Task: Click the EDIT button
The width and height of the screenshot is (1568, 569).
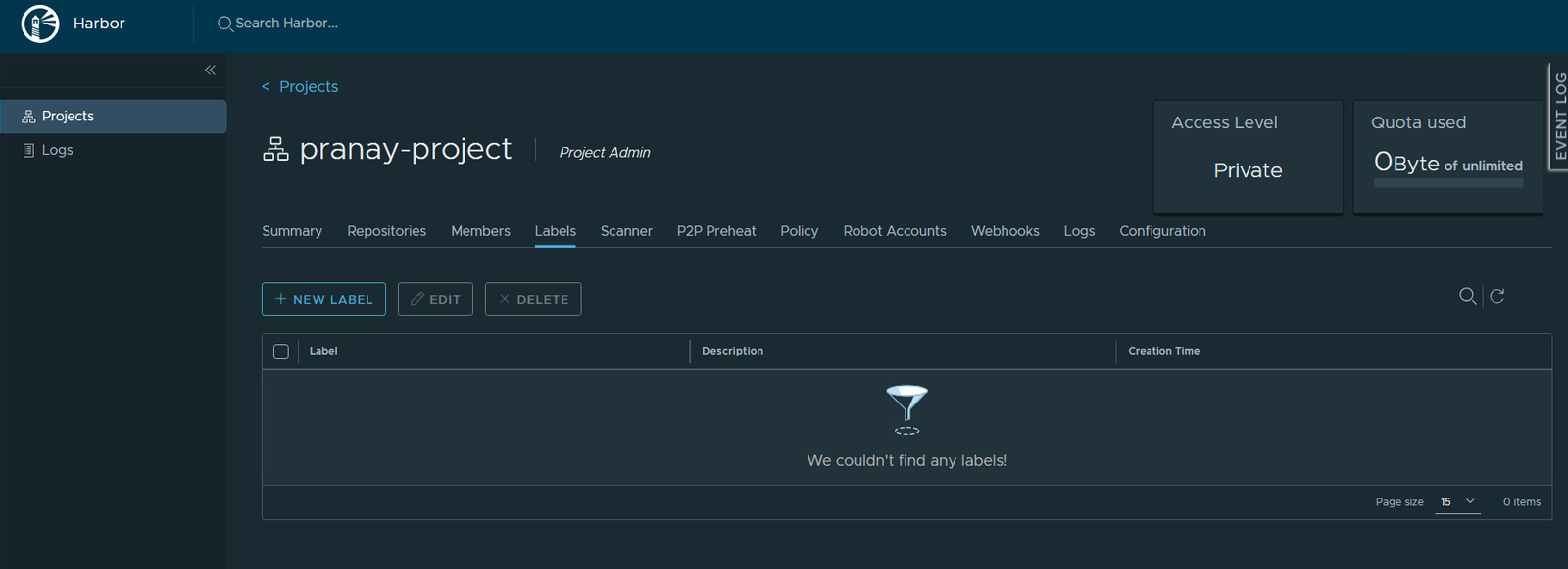Action: (x=435, y=300)
